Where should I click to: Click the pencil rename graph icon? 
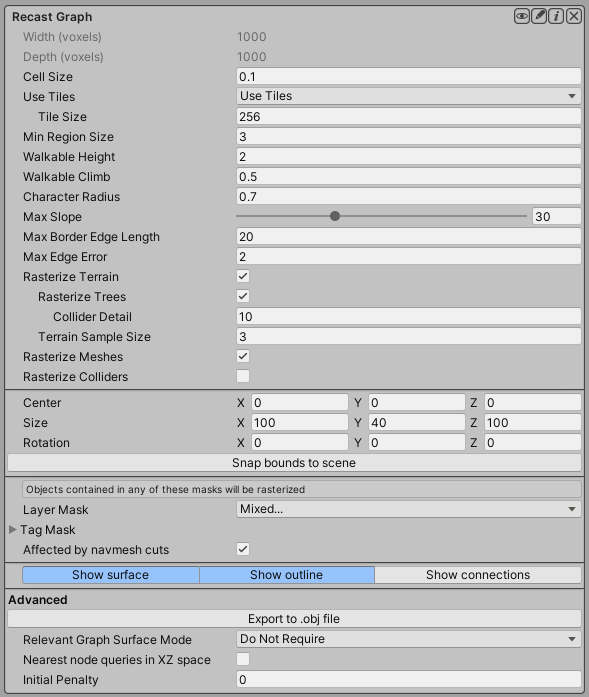click(x=539, y=16)
